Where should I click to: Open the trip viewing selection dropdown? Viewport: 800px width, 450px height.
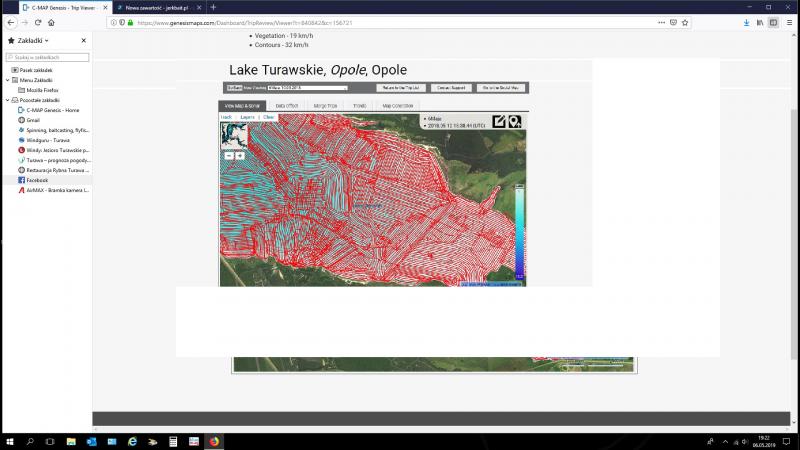[x=305, y=88]
